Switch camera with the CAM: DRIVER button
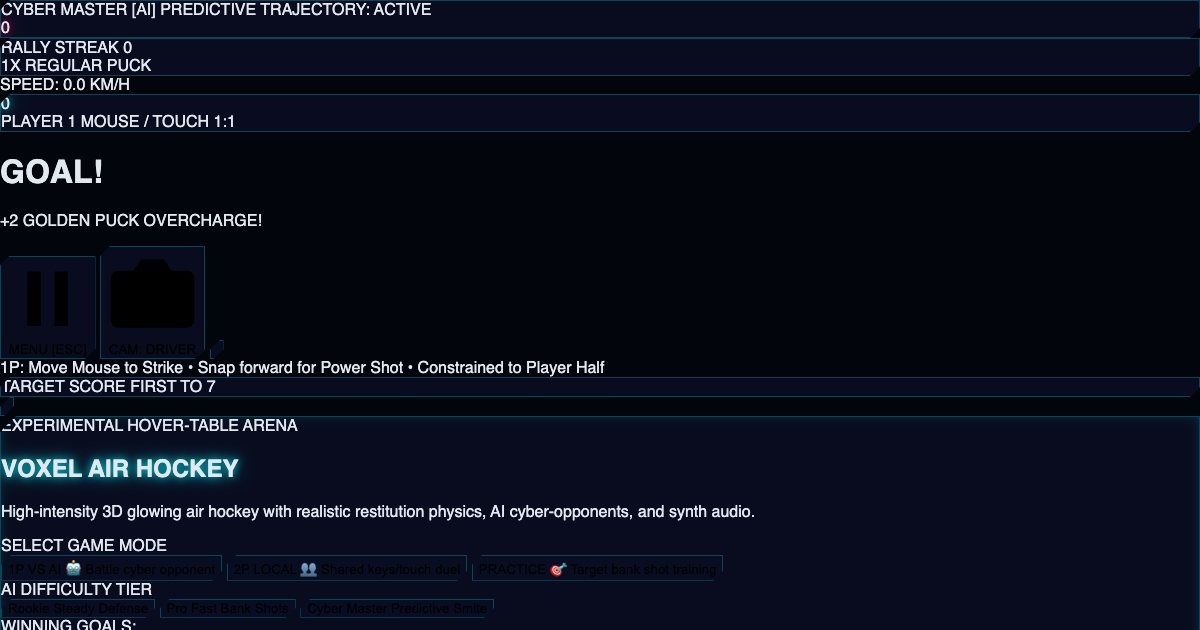1200x630 pixels. [x=153, y=302]
